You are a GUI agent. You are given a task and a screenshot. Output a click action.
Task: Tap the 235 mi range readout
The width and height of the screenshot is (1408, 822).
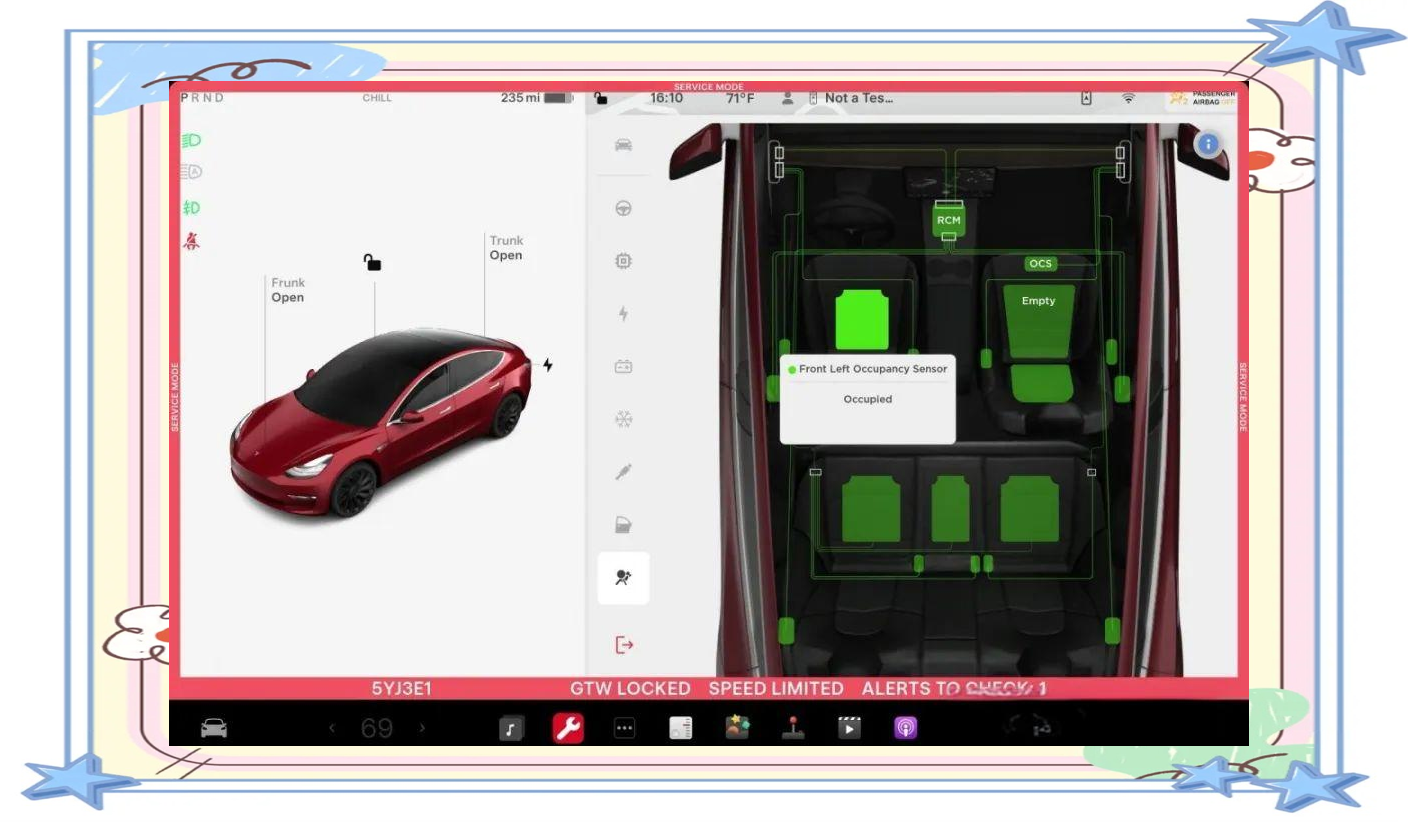[x=520, y=98]
